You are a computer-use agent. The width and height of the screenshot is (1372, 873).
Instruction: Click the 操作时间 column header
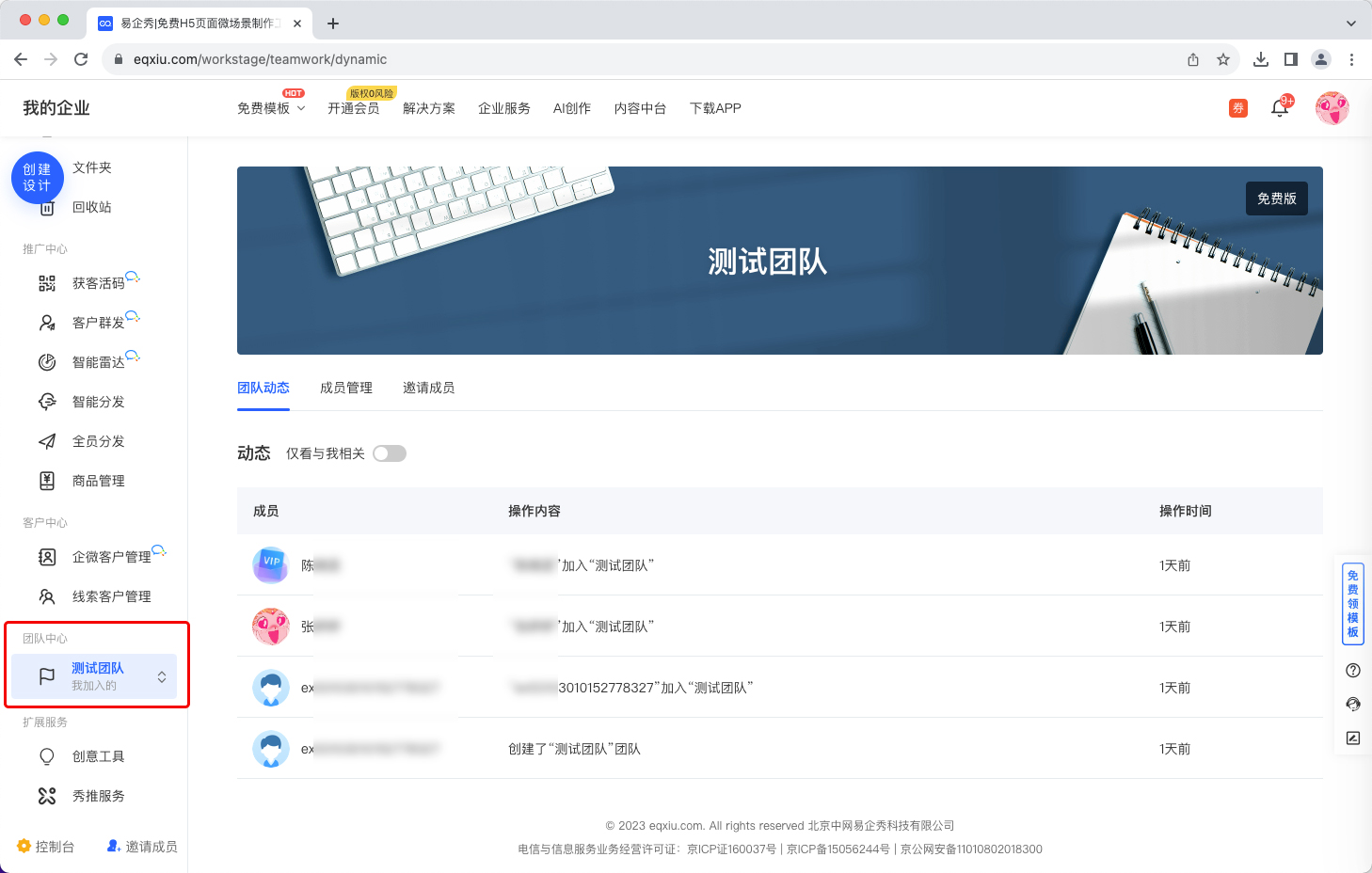click(x=1186, y=511)
